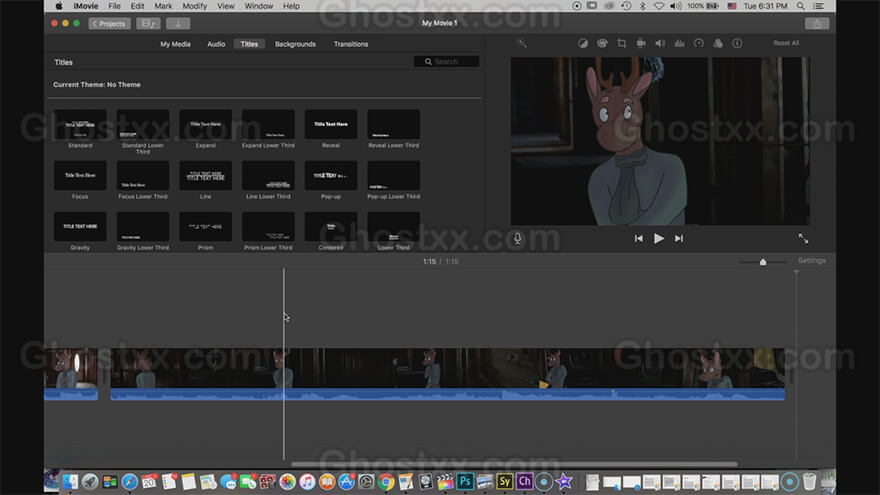880x495 pixels.
Task: Open the iMovie star icon in dock
Action: click(x=563, y=482)
